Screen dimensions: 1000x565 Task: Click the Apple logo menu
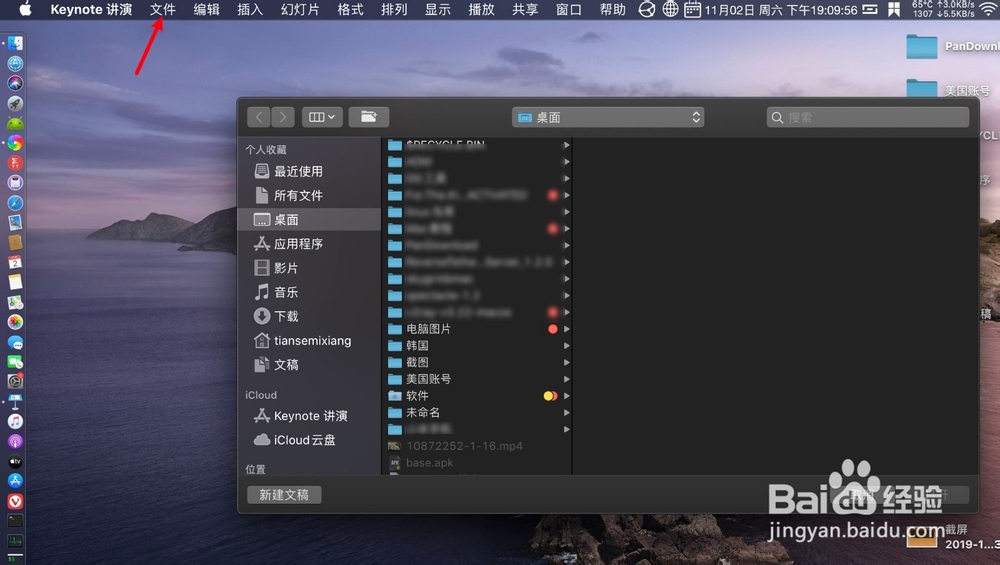tap(25, 9)
